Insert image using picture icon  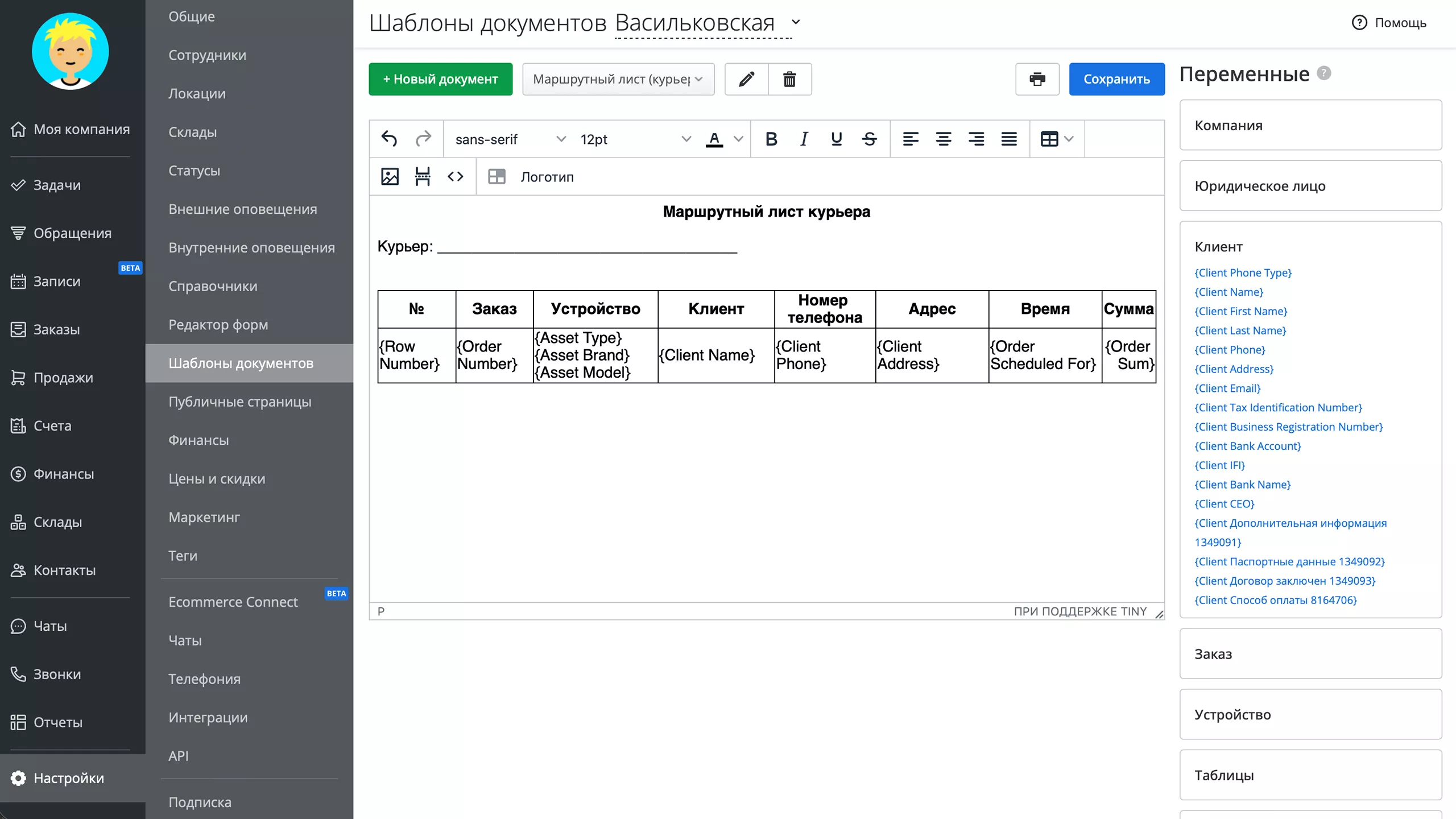pos(390,177)
